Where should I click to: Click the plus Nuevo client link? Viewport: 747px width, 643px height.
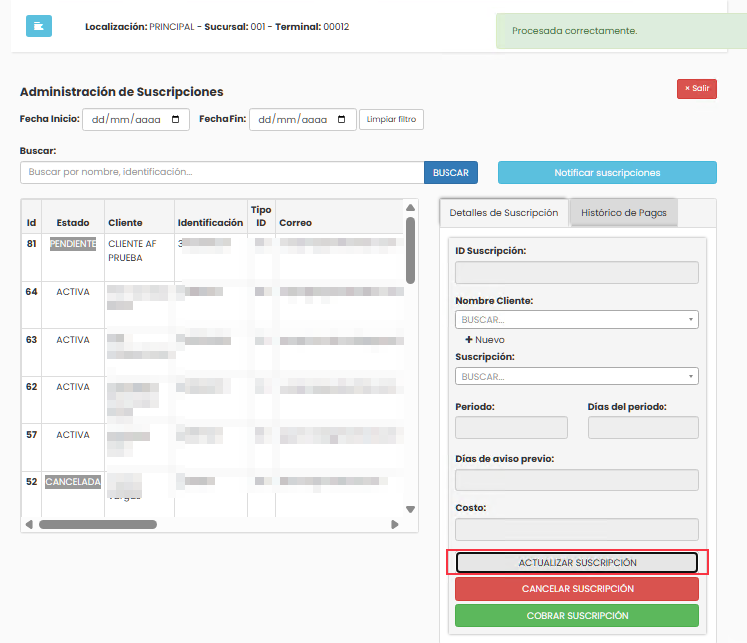pos(485,340)
